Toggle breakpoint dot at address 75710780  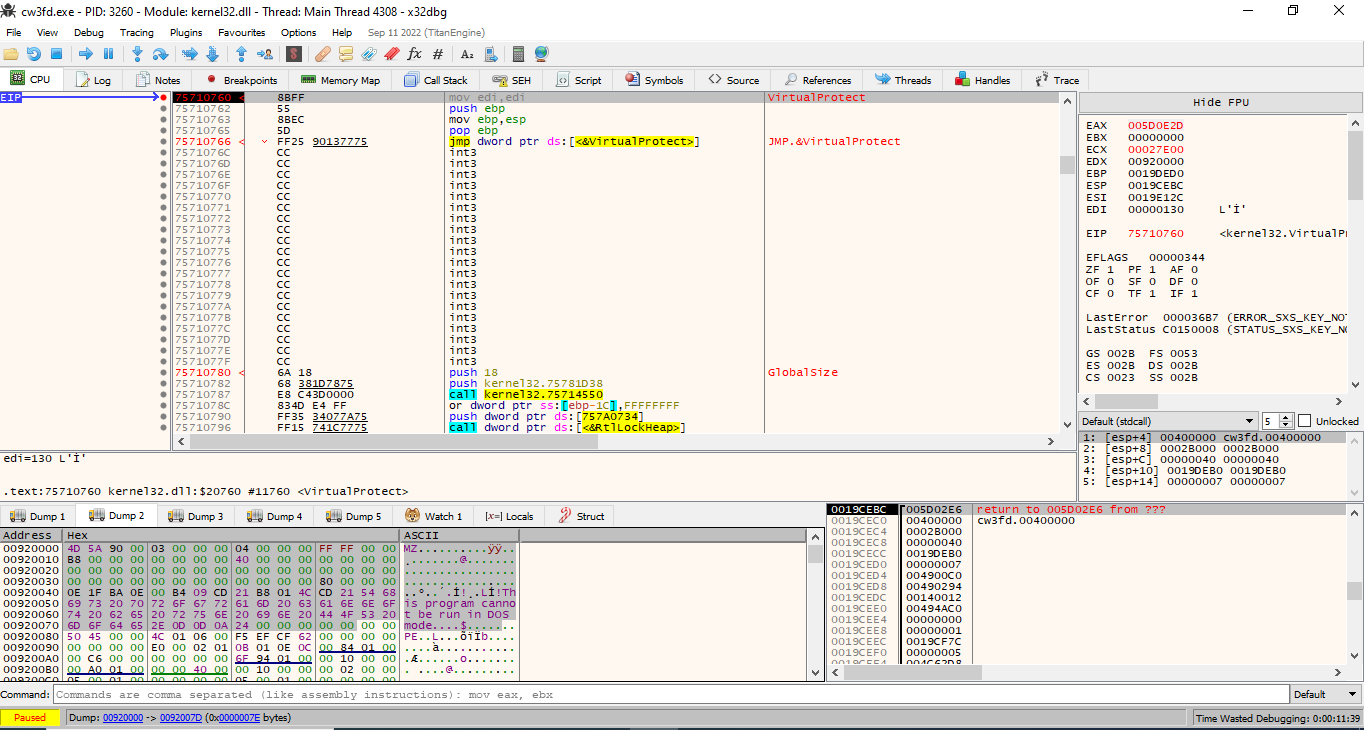pos(164,373)
